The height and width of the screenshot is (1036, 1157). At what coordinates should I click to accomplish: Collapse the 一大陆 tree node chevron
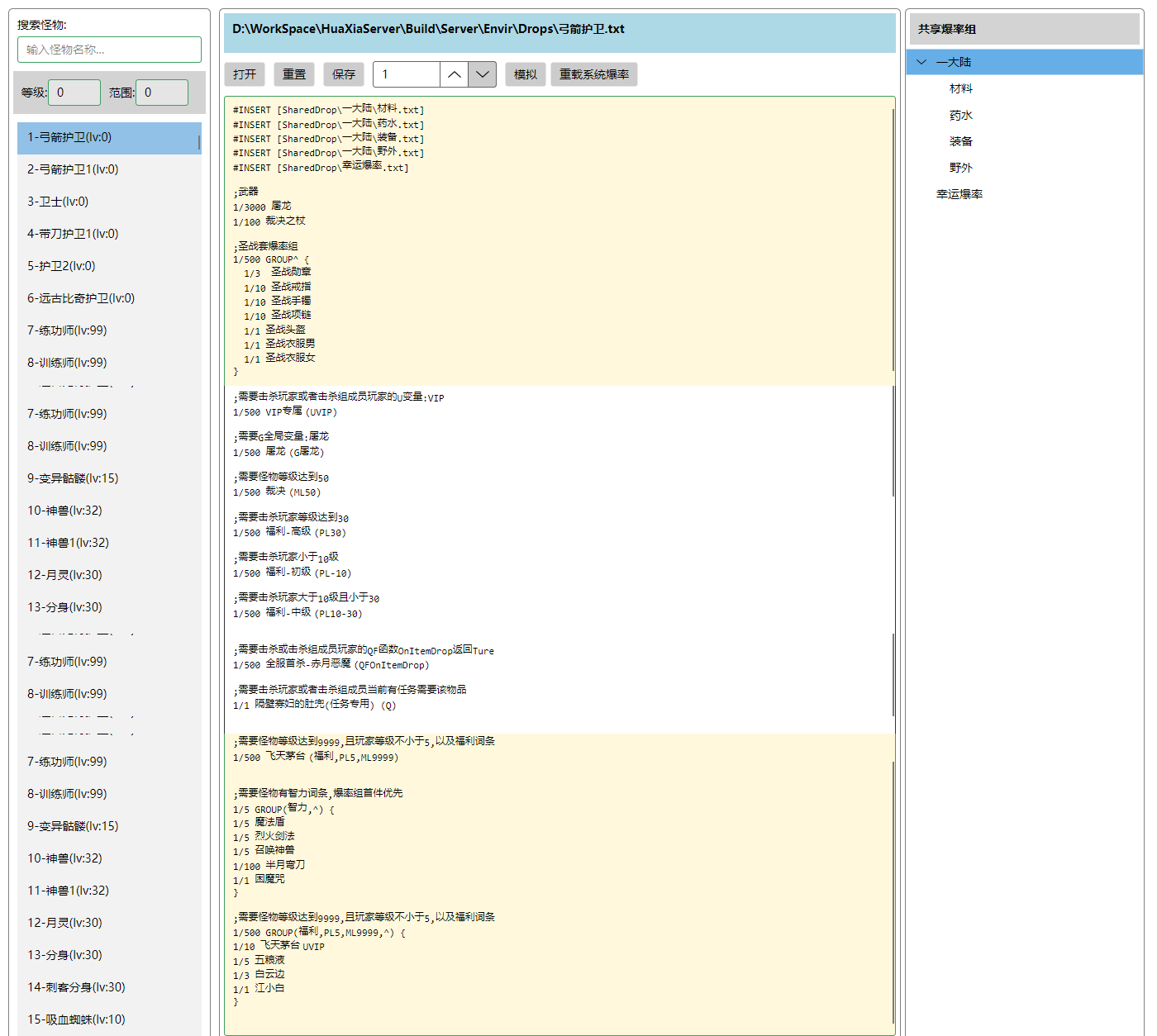pyautogui.click(x=921, y=62)
